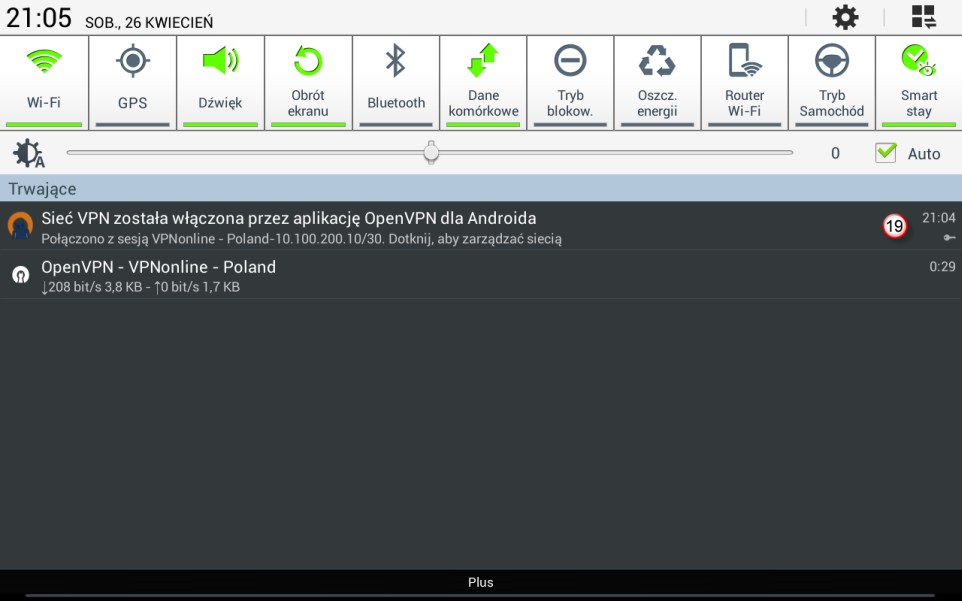
Task: Tap the VPN traffic stats line 208 bit/s
Action: click(140, 287)
